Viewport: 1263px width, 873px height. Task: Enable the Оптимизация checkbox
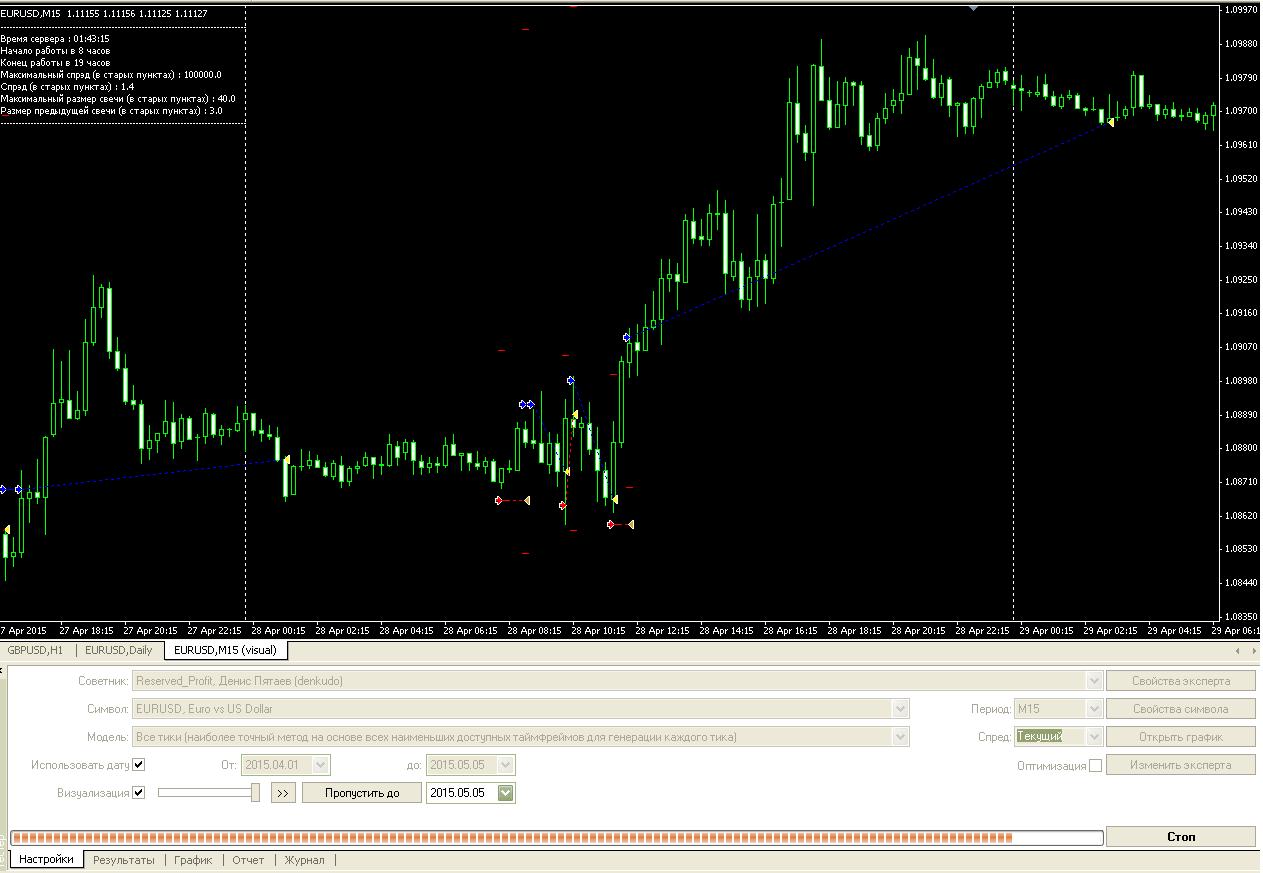(x=1095, y=766)
